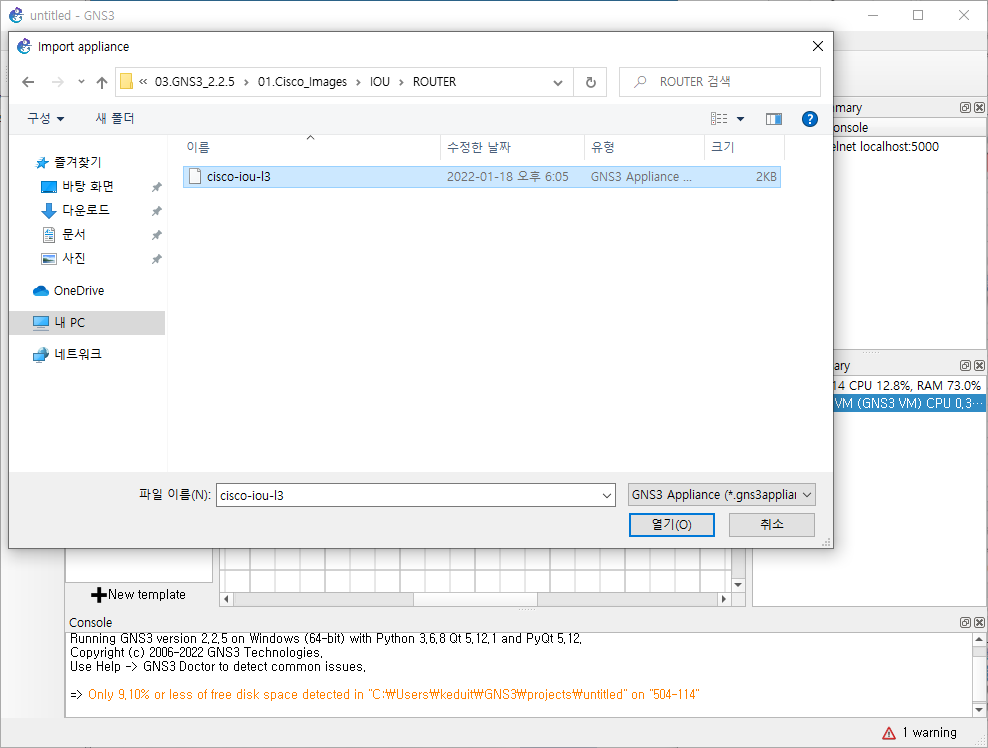988x748 pixels.
Task: Go up one folder level
Action: (101, 82)
